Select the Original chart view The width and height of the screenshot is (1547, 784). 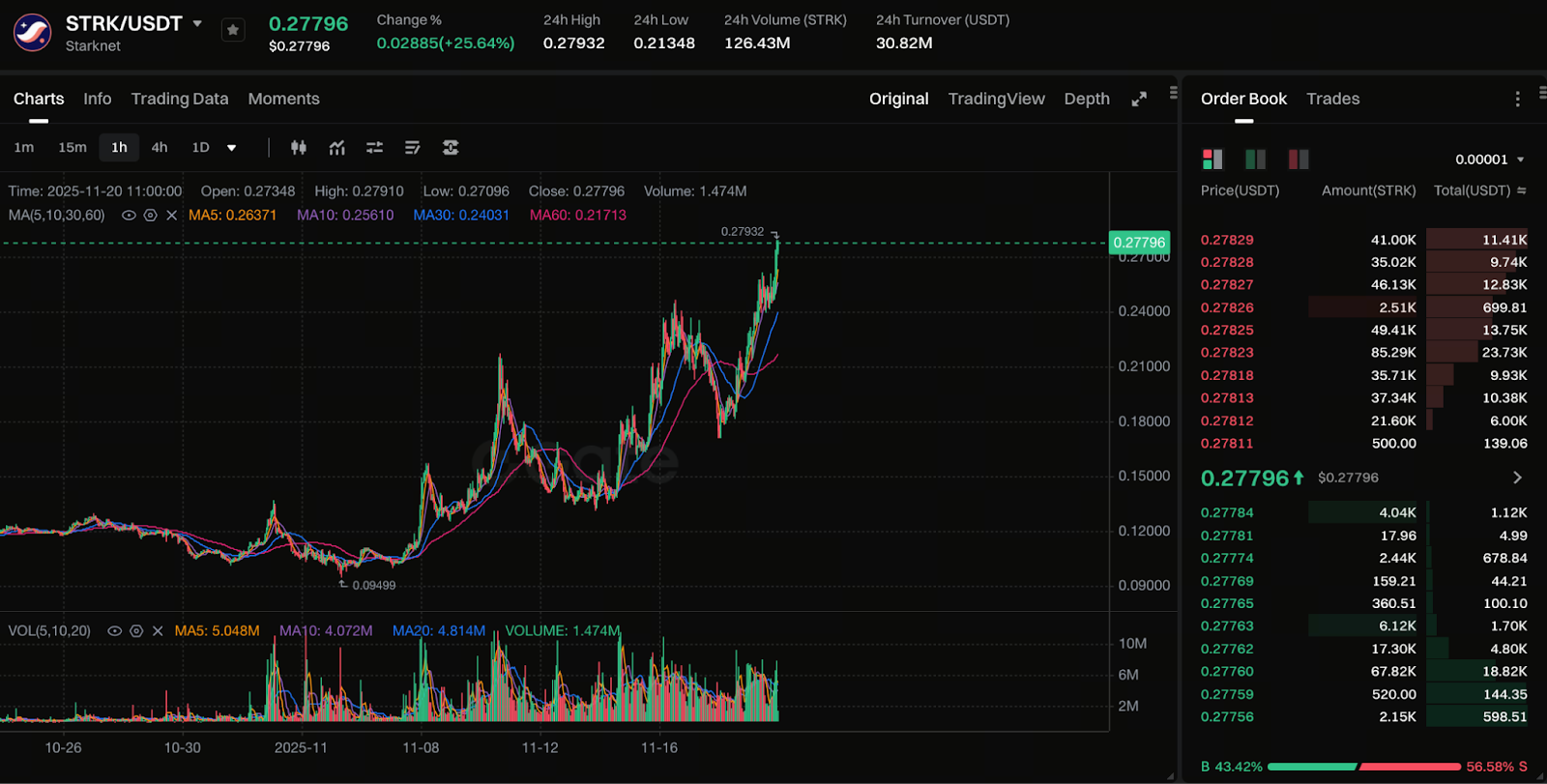point(898,99)
